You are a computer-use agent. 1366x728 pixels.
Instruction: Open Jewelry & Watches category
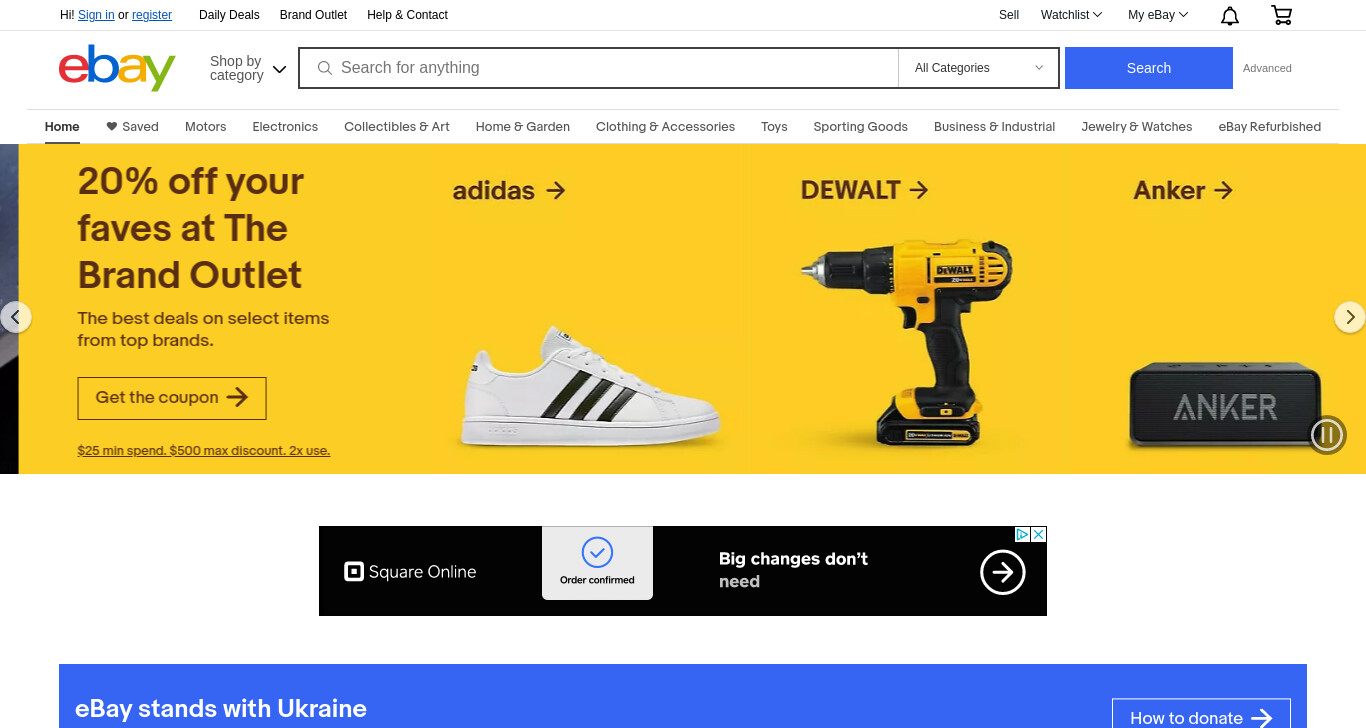coord(1137,127)
